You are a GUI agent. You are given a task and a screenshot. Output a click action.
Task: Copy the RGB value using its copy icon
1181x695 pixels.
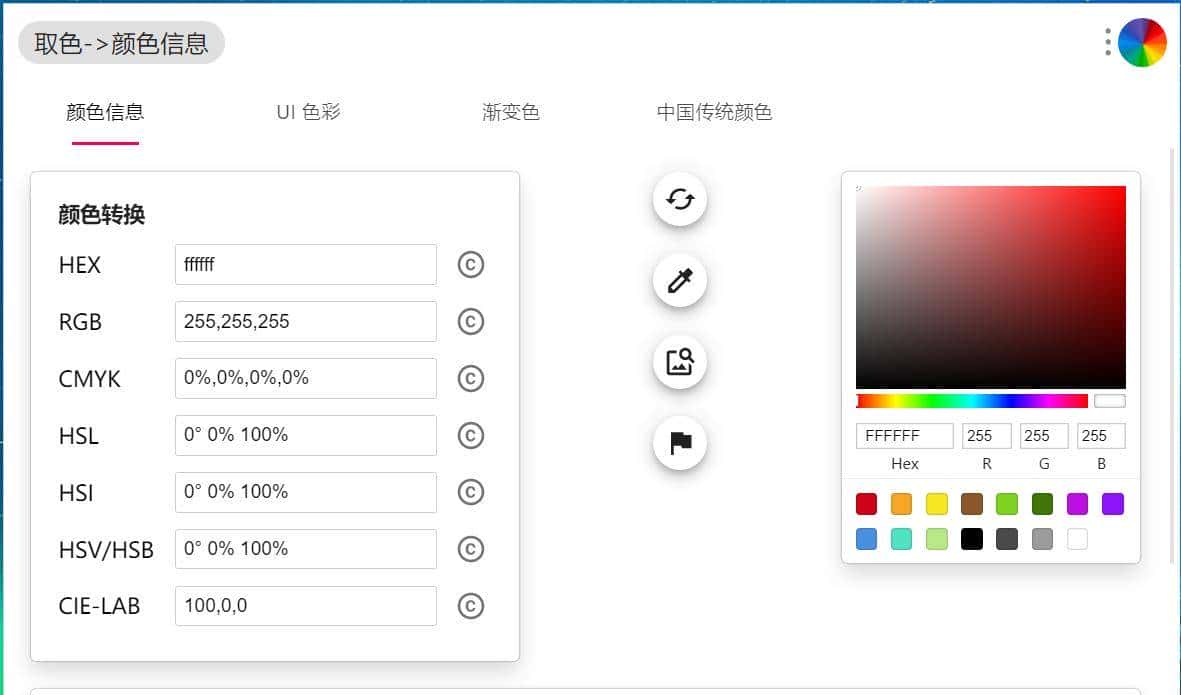470,321
